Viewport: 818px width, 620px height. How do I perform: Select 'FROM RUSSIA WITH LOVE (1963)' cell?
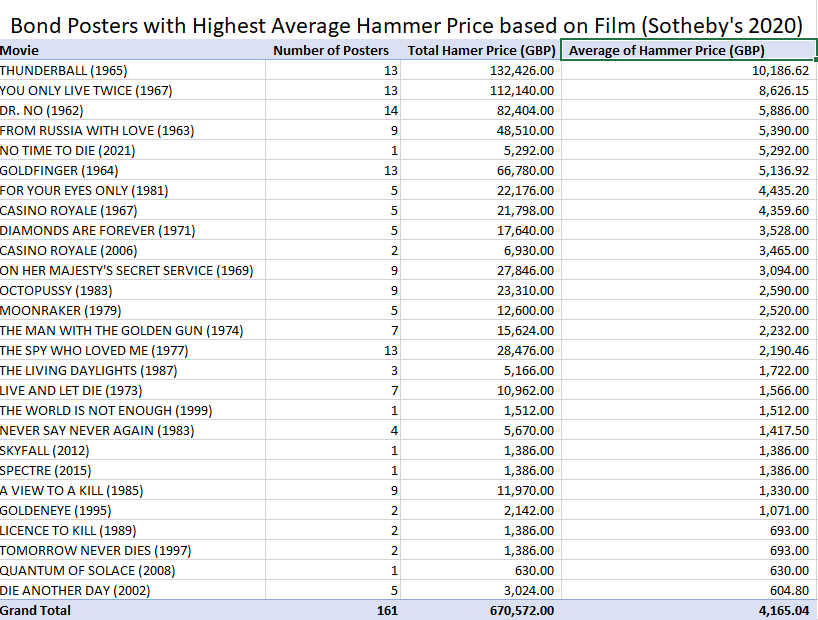click(97, 130)
